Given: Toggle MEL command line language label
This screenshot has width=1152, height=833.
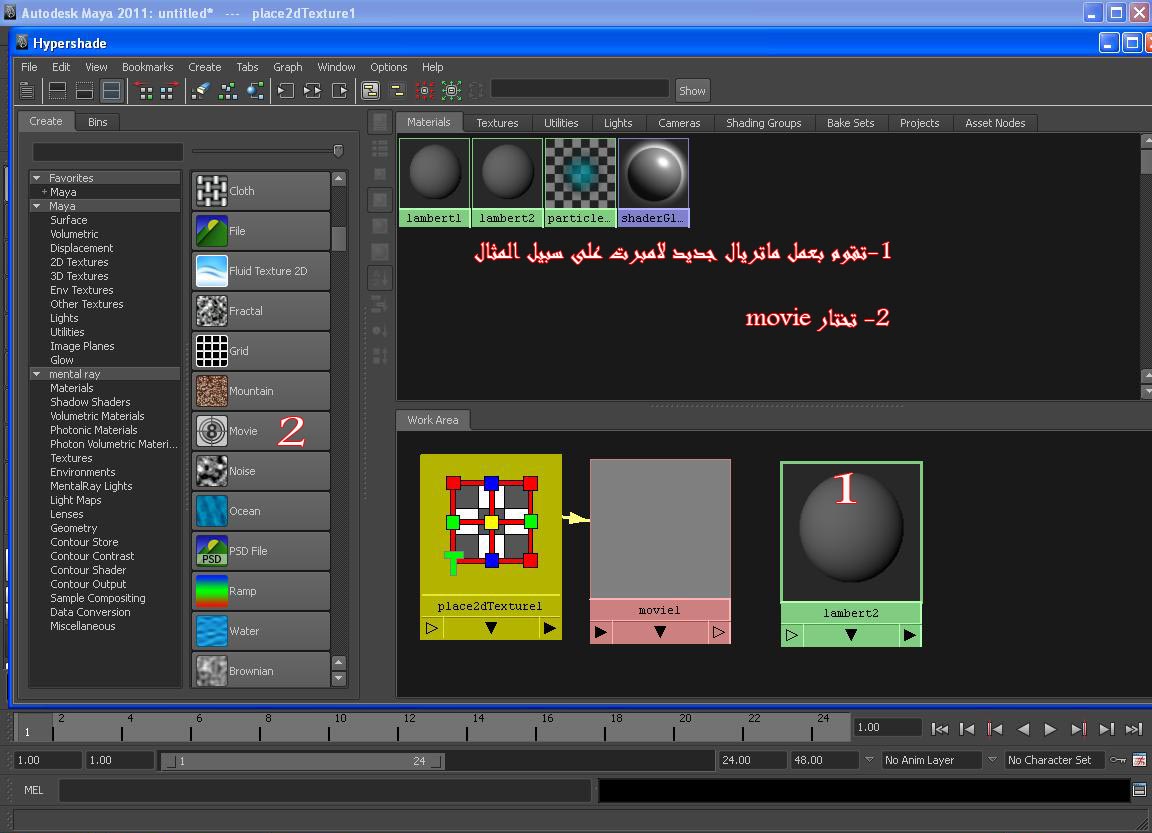Looking at the screenshot, I should 34,790.
